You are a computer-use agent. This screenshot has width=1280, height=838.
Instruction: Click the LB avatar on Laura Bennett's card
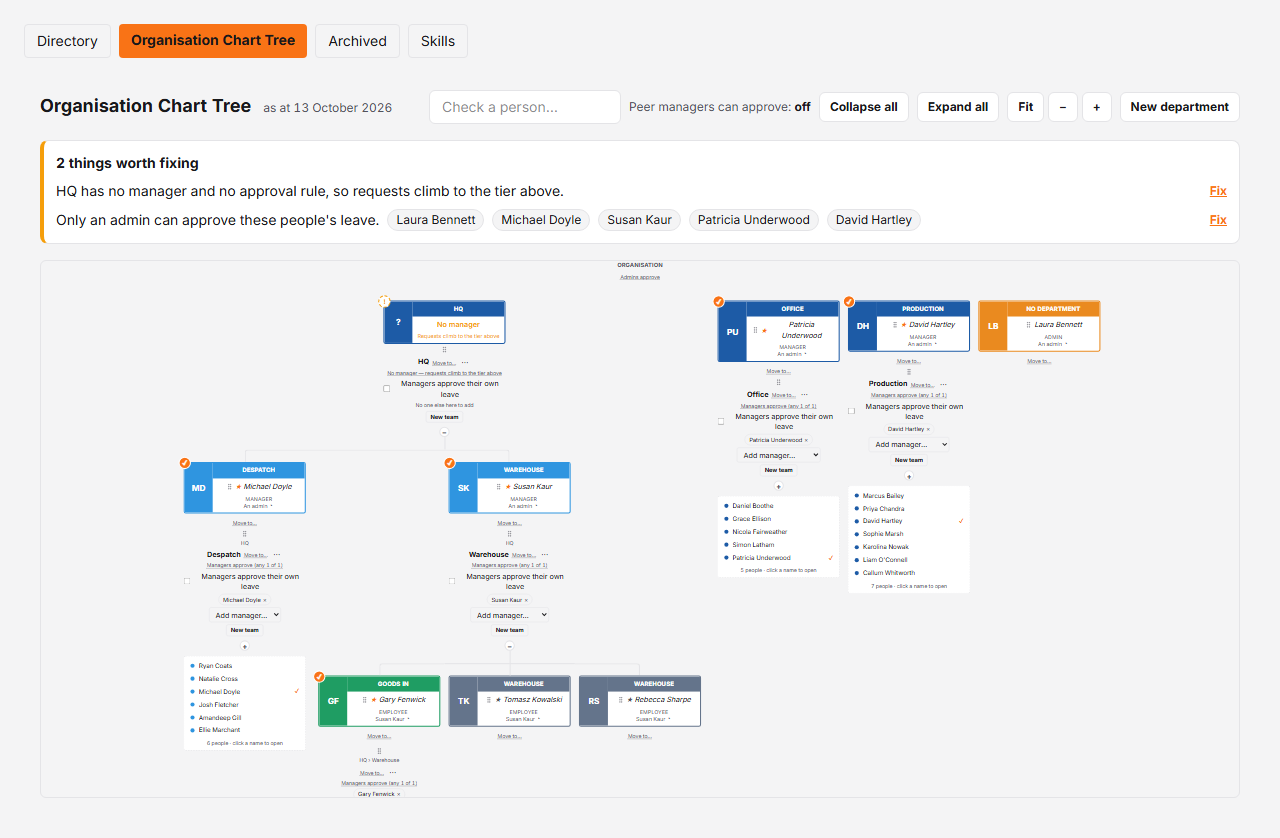(992, 327)
